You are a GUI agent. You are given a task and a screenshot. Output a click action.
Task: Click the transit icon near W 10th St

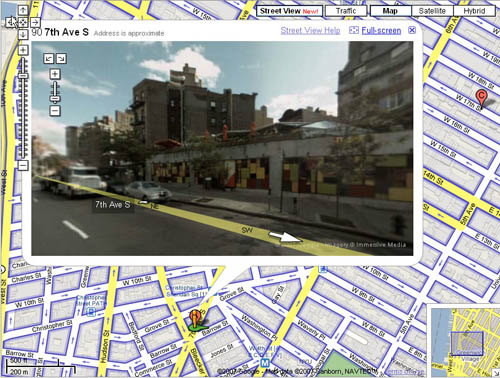(x=322, y=269)
